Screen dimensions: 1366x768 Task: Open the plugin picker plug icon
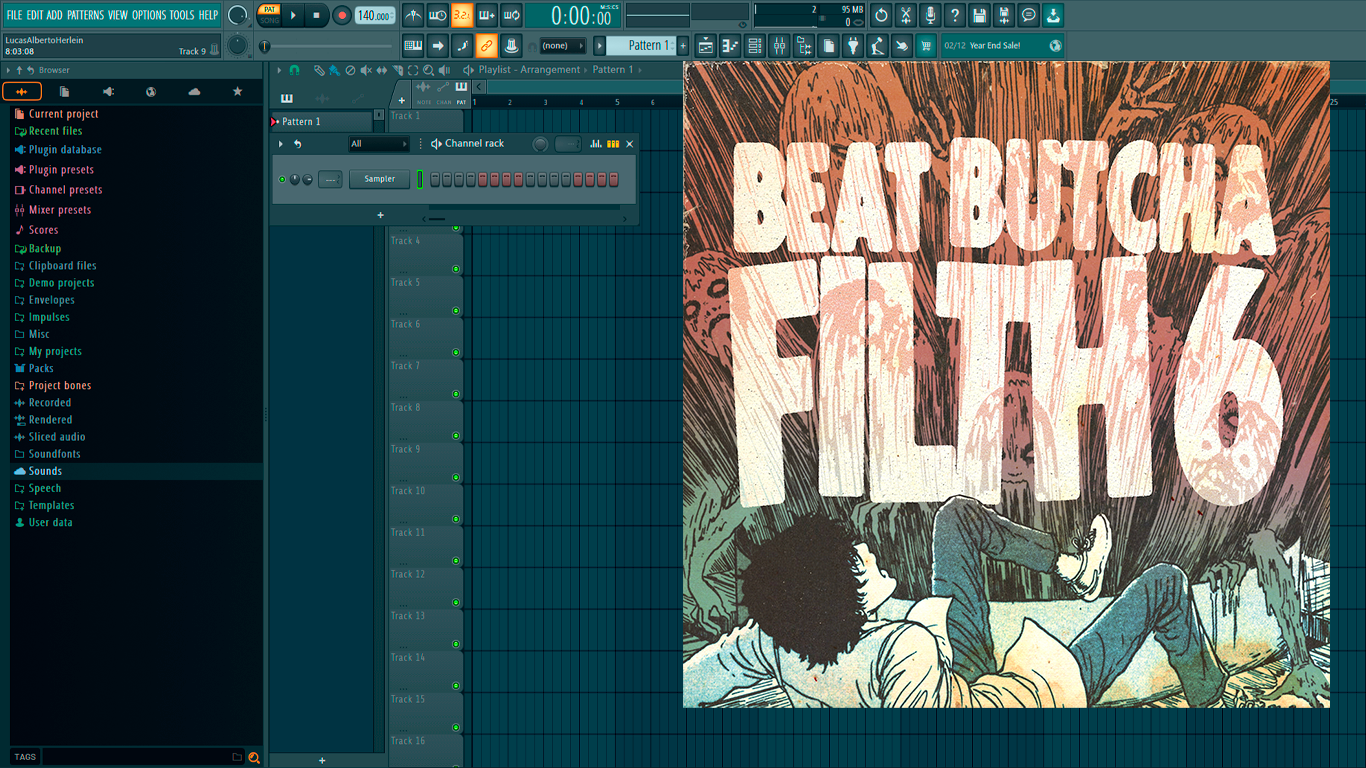pyautogui.click(x=853, y=45)
